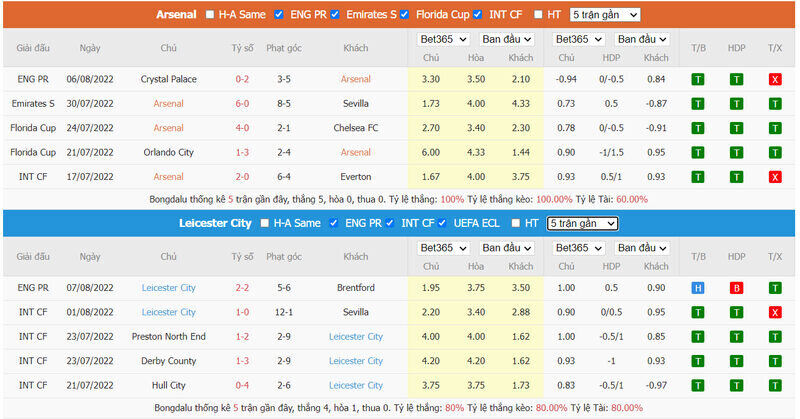Click T/X green T badge in Brentford row

click(x=774, y=288)
